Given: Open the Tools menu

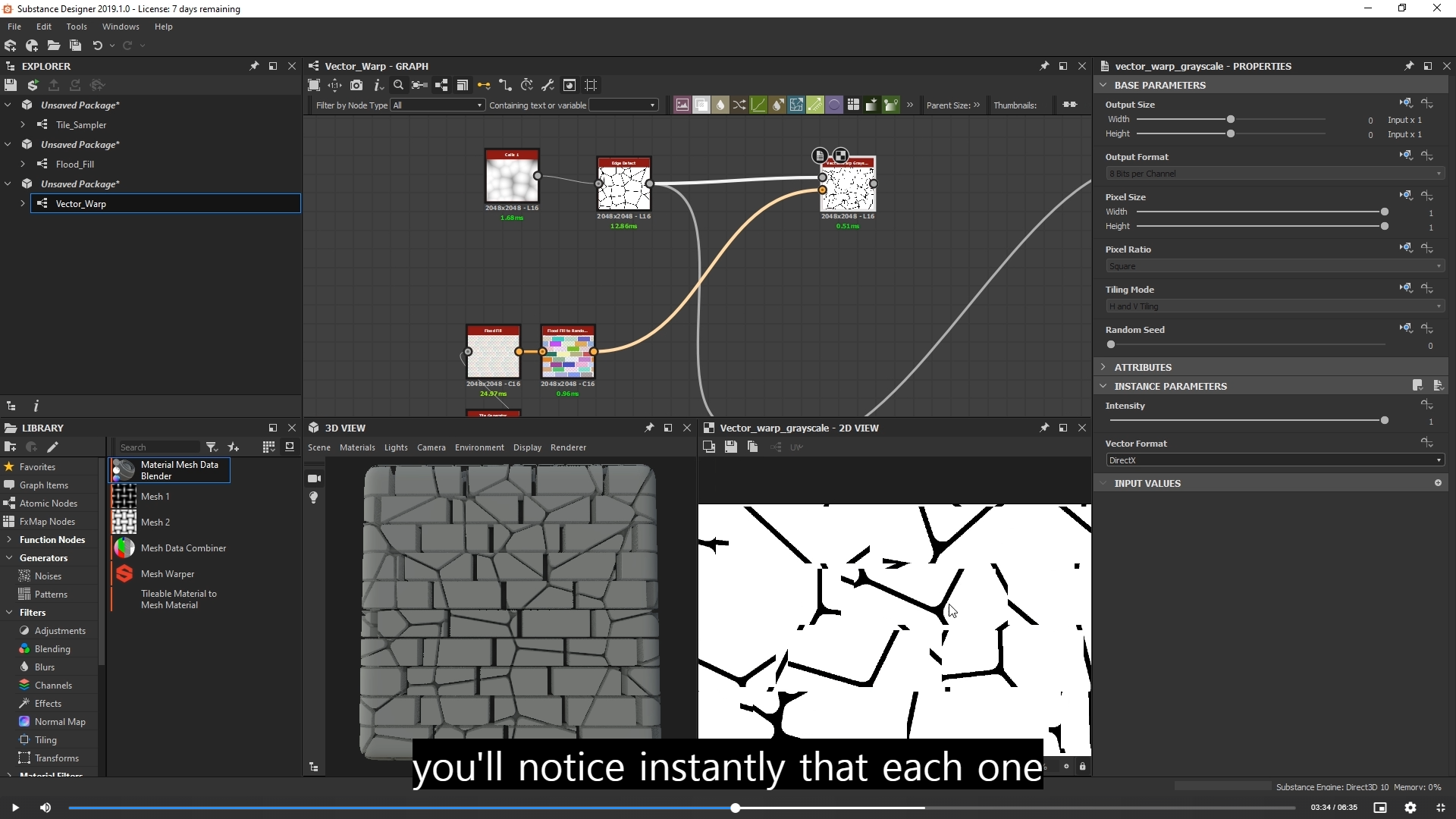Looking at the screenshot, I should point(76,27).
